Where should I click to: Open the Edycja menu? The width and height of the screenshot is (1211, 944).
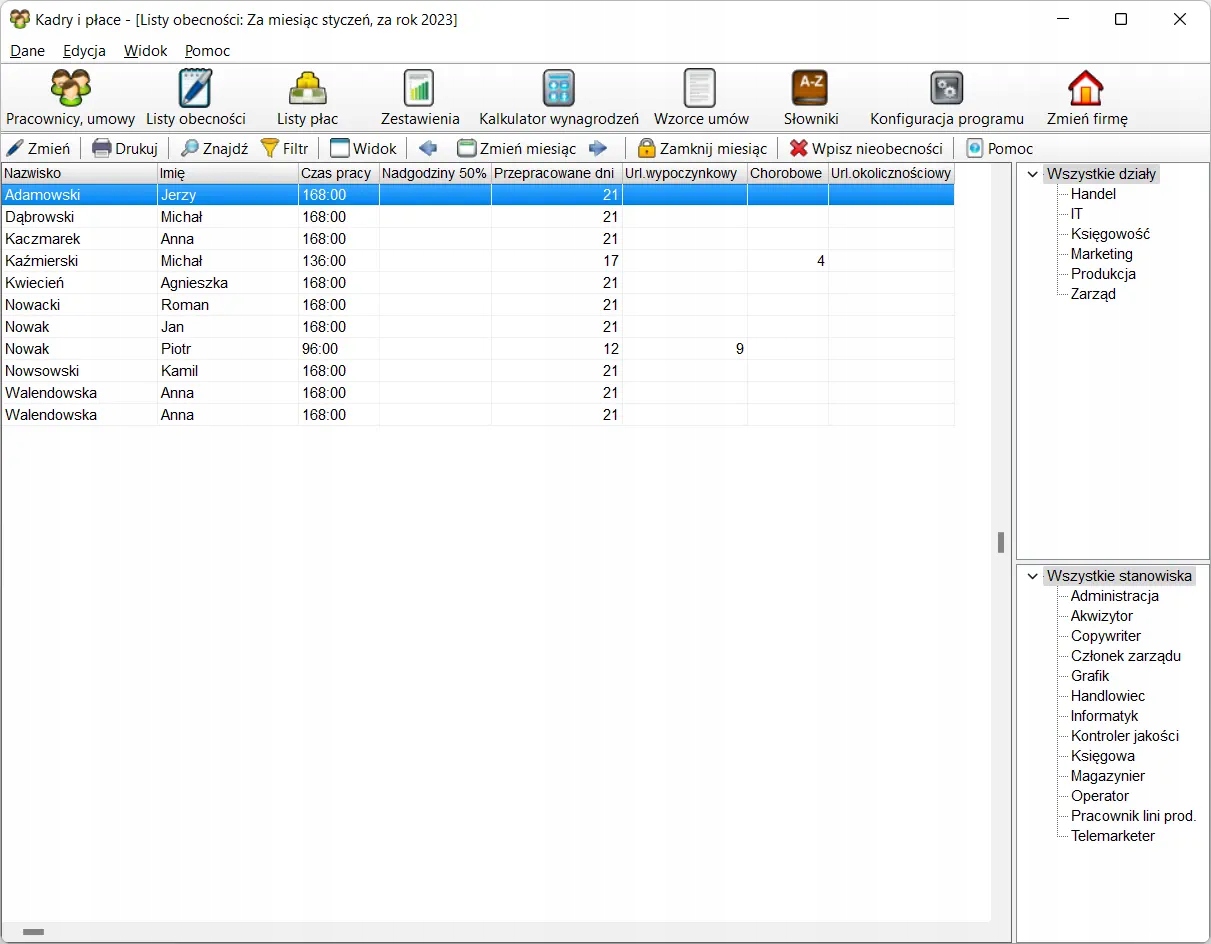click(x=84, y=51)
